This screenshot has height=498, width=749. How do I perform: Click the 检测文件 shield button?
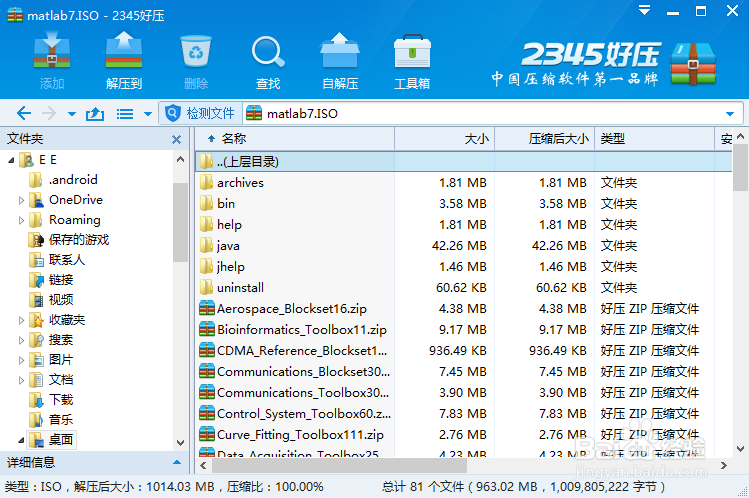tap(200, 113)
